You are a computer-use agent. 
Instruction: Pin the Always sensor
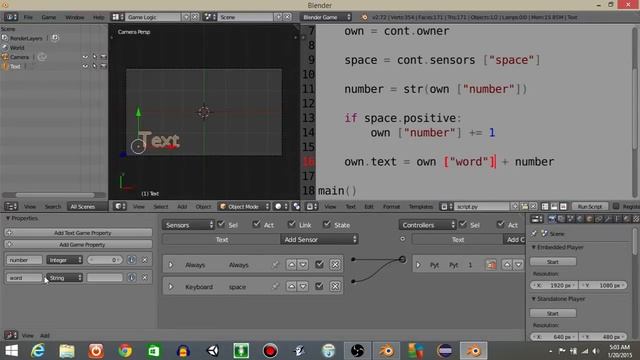pos(276,265)
